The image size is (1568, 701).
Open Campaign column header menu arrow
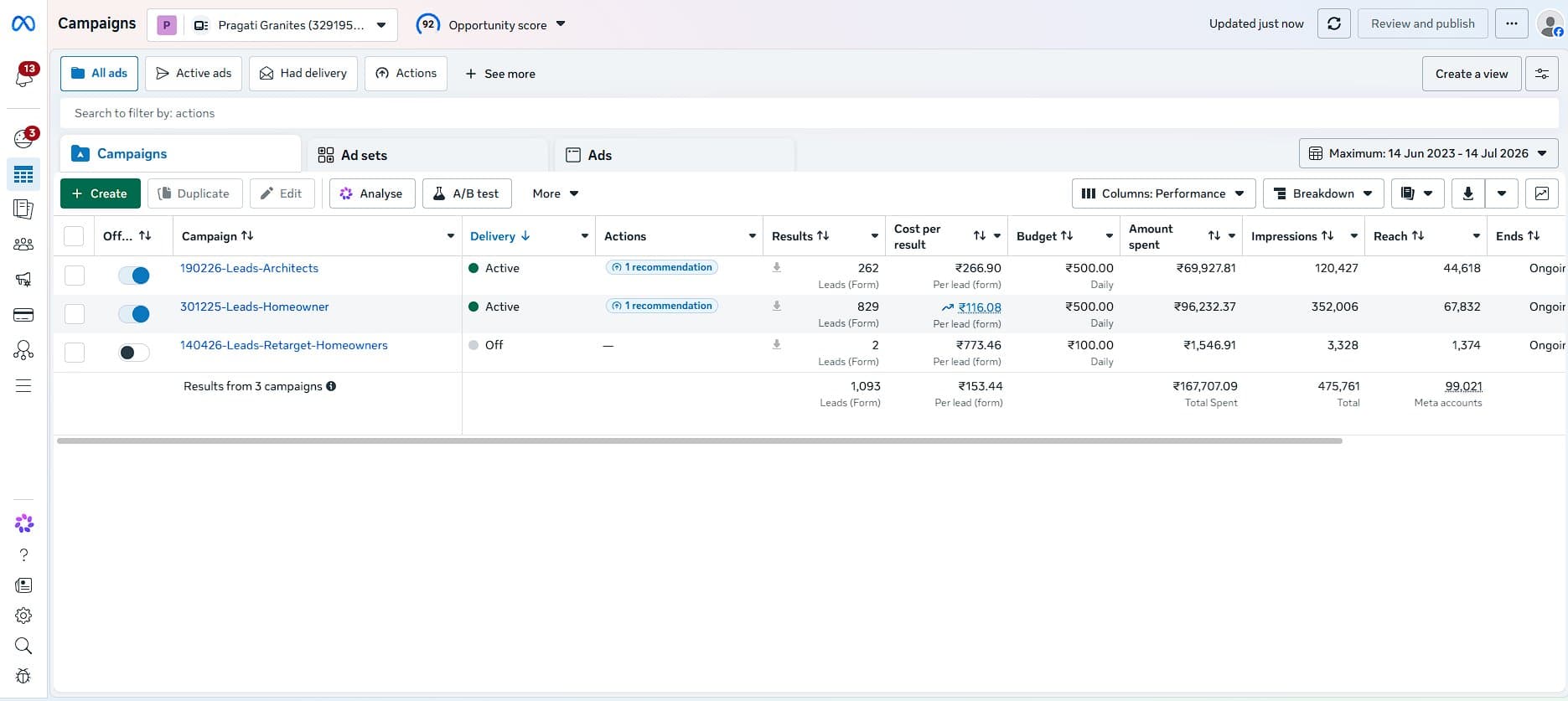click(451, 236)
